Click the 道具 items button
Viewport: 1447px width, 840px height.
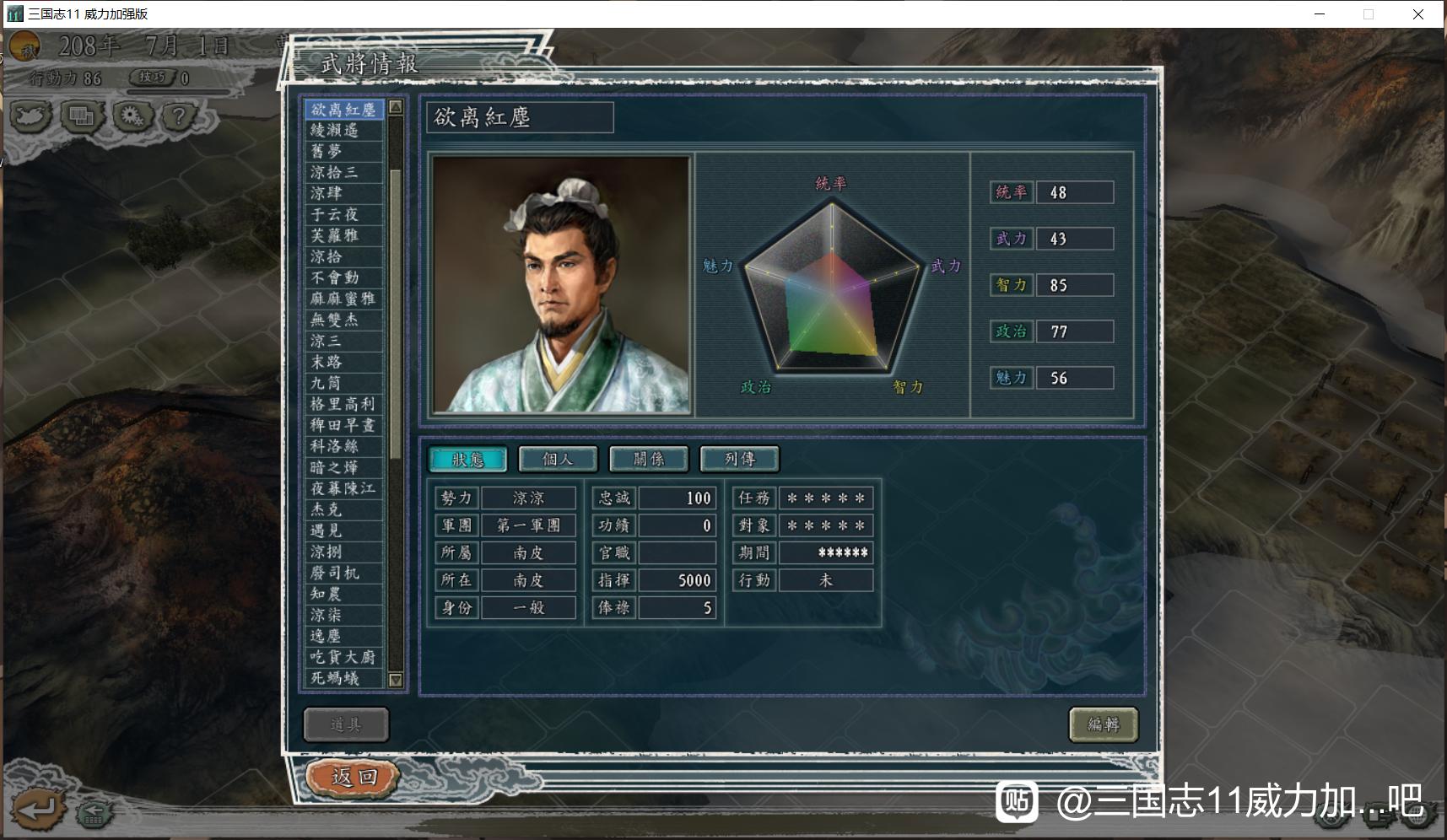coord(346,724)
